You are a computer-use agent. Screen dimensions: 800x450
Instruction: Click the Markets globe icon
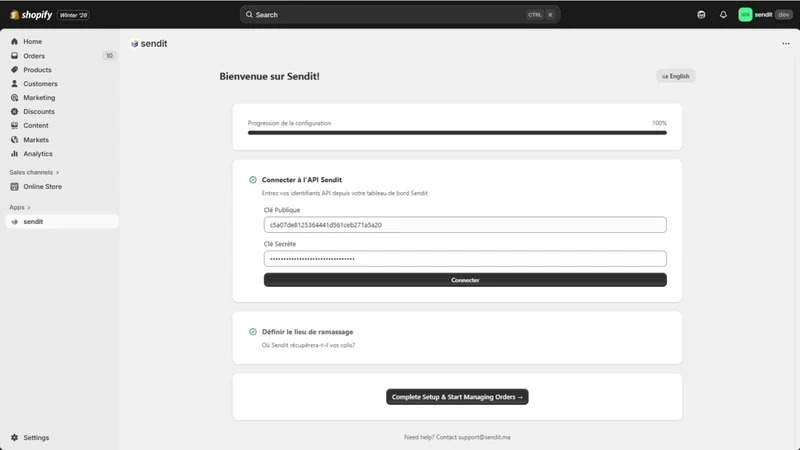click(14, 140)
